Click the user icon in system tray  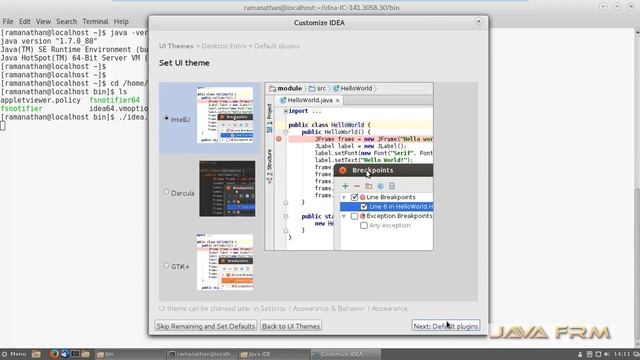point(580,354)
